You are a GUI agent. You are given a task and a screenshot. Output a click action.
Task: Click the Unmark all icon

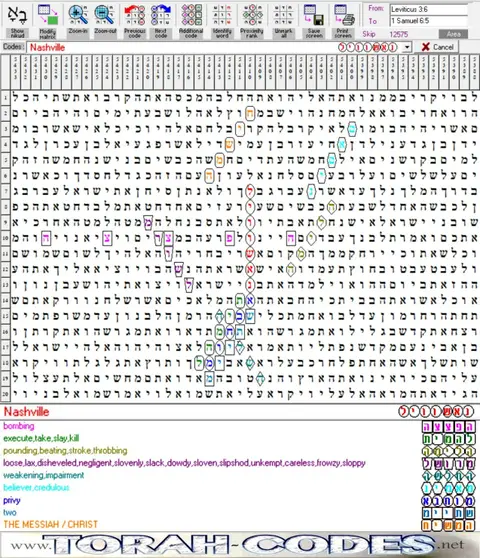click(283, 15)
